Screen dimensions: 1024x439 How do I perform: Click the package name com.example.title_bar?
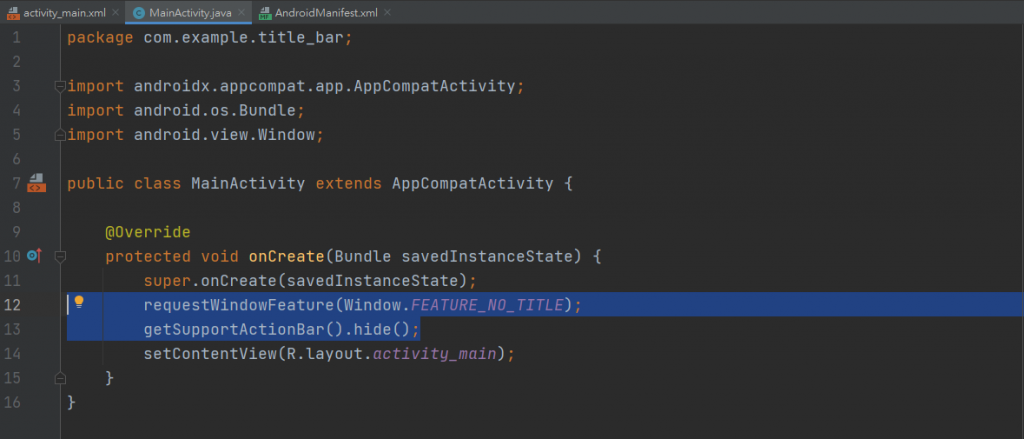point(243,37)
